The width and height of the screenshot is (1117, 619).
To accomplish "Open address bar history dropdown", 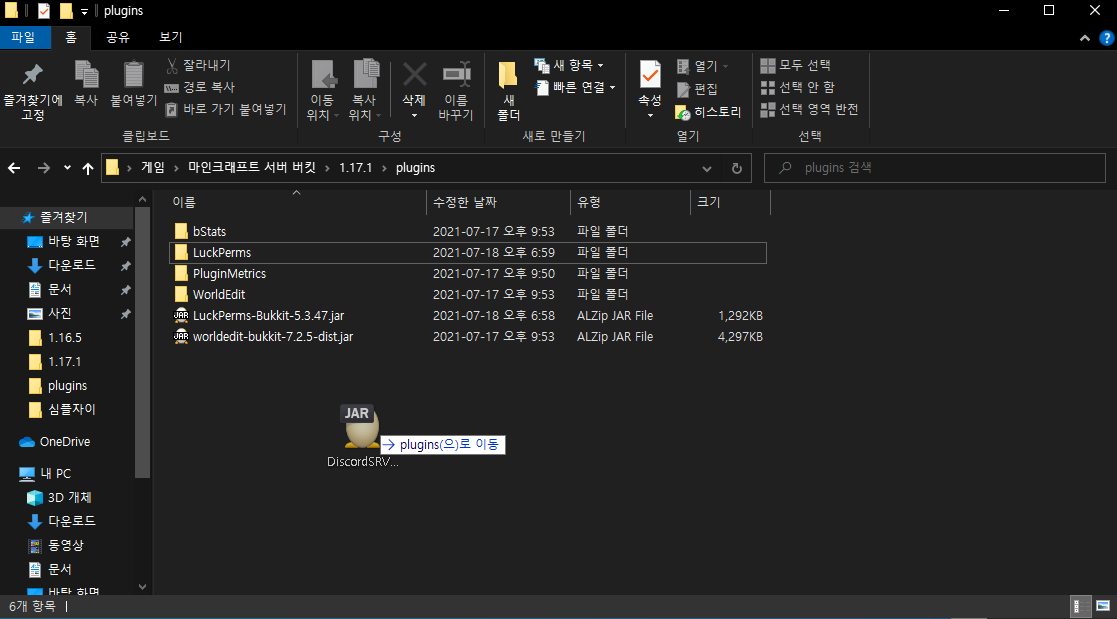I will [707, 169].
